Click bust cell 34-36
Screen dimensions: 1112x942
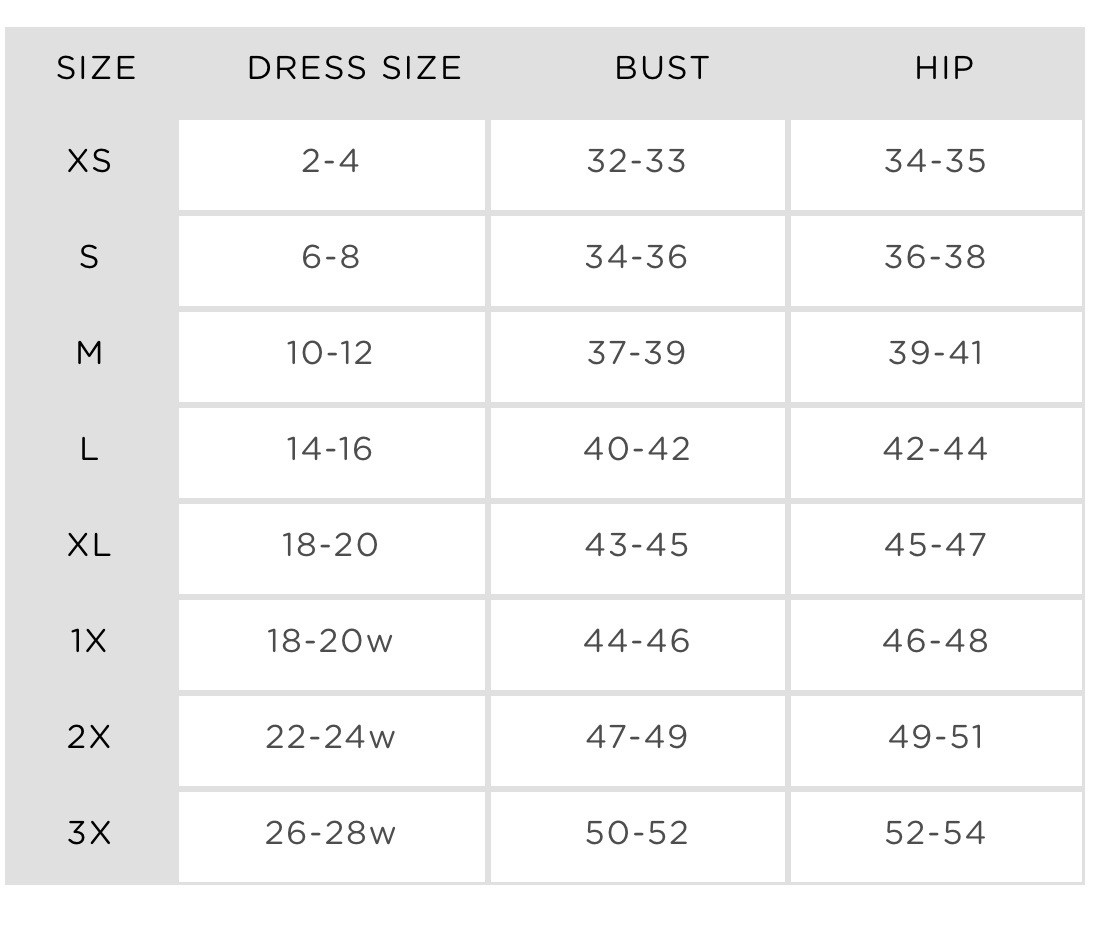click(638, 261)
